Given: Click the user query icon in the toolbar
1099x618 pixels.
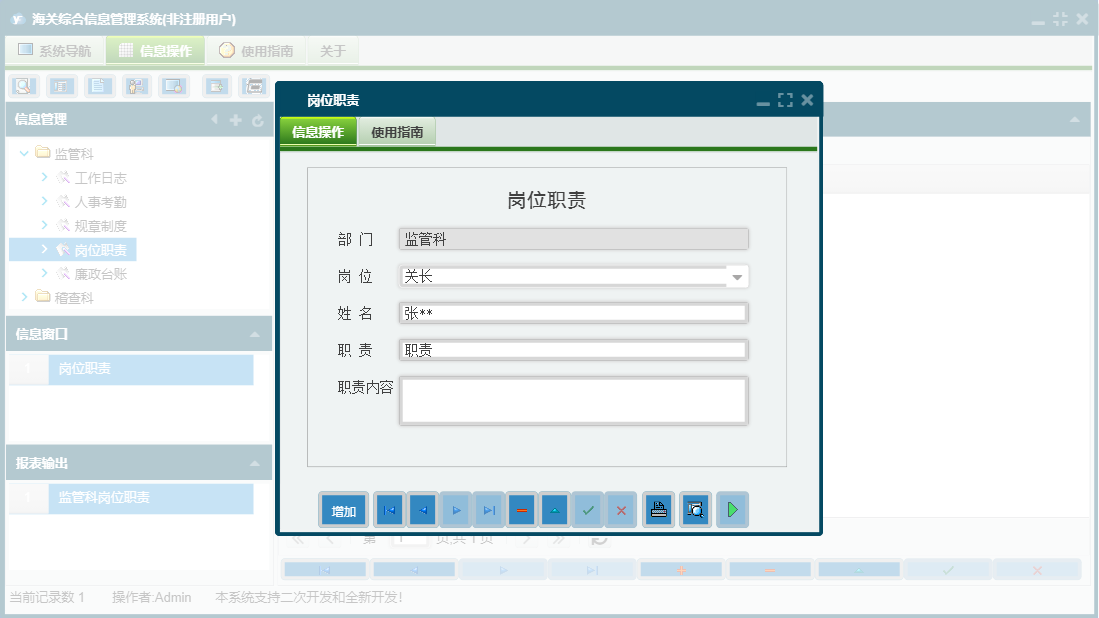Looking at the screenshot, I should pos(136,86).
